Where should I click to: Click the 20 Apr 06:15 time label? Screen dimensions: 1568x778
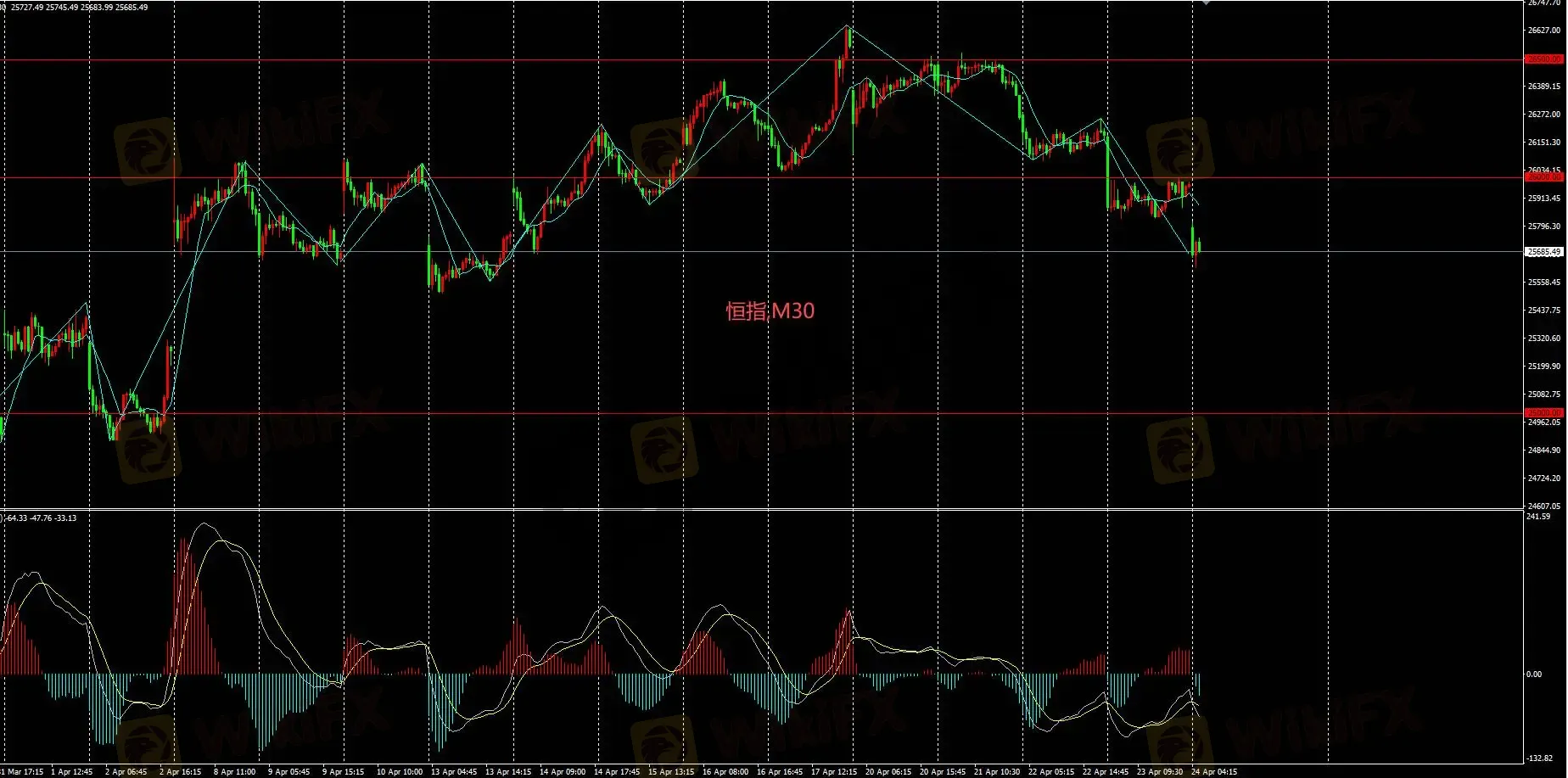[888, 772]
